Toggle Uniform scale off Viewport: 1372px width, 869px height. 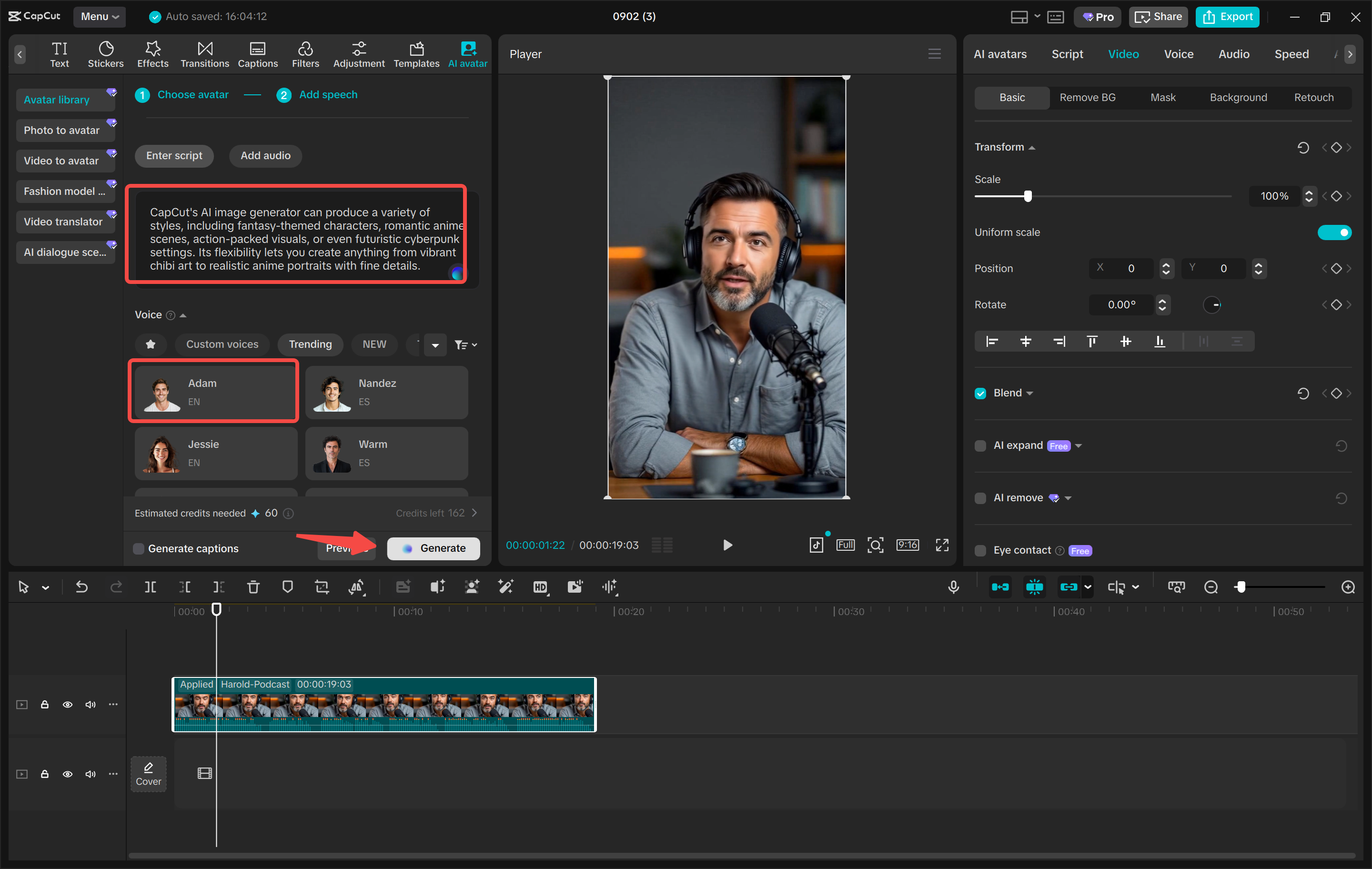pos(1335,232)
